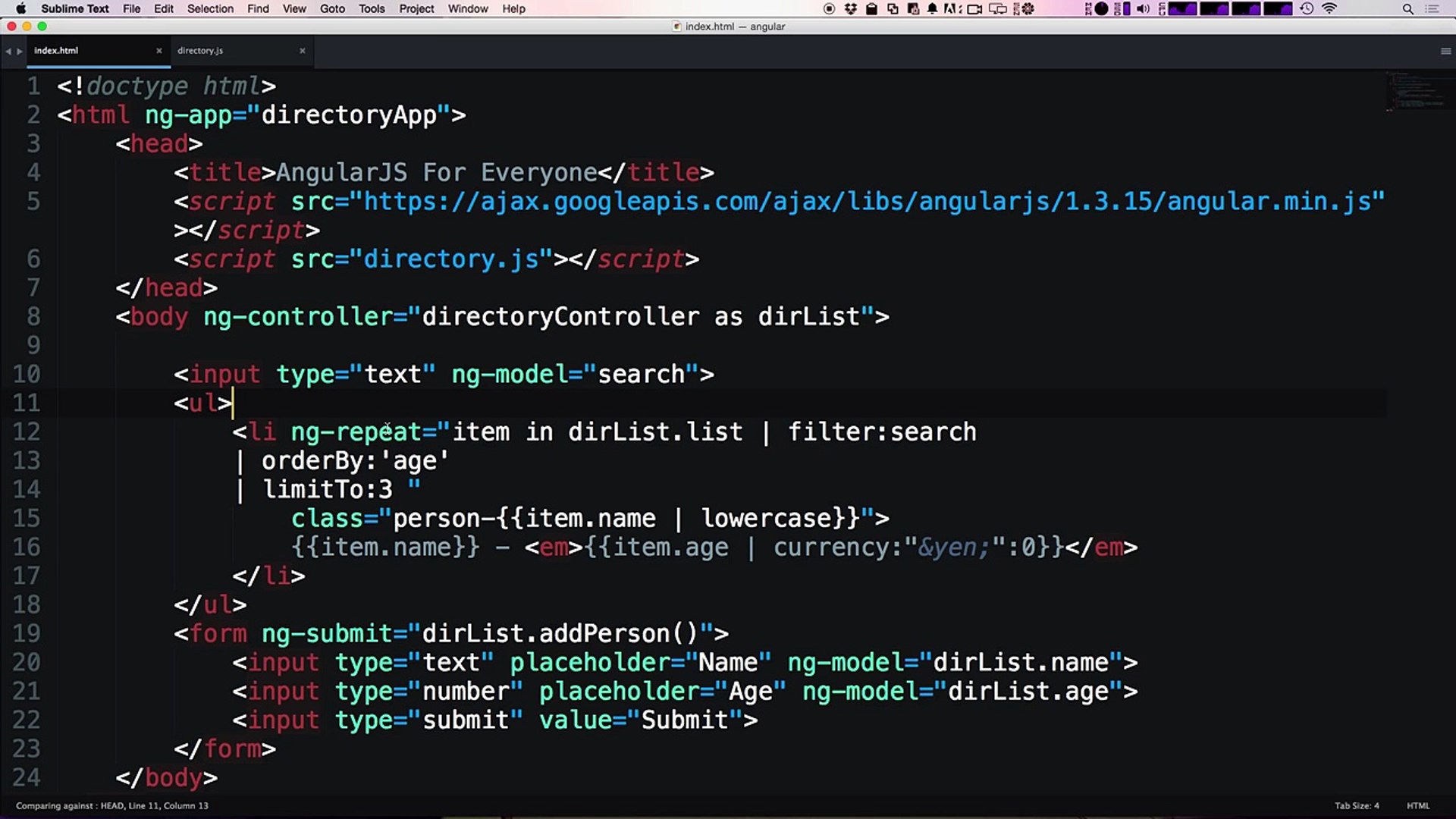Open the Notification Center list icon
This screenshot has height=819, width=1456.
coord(1432,9)
